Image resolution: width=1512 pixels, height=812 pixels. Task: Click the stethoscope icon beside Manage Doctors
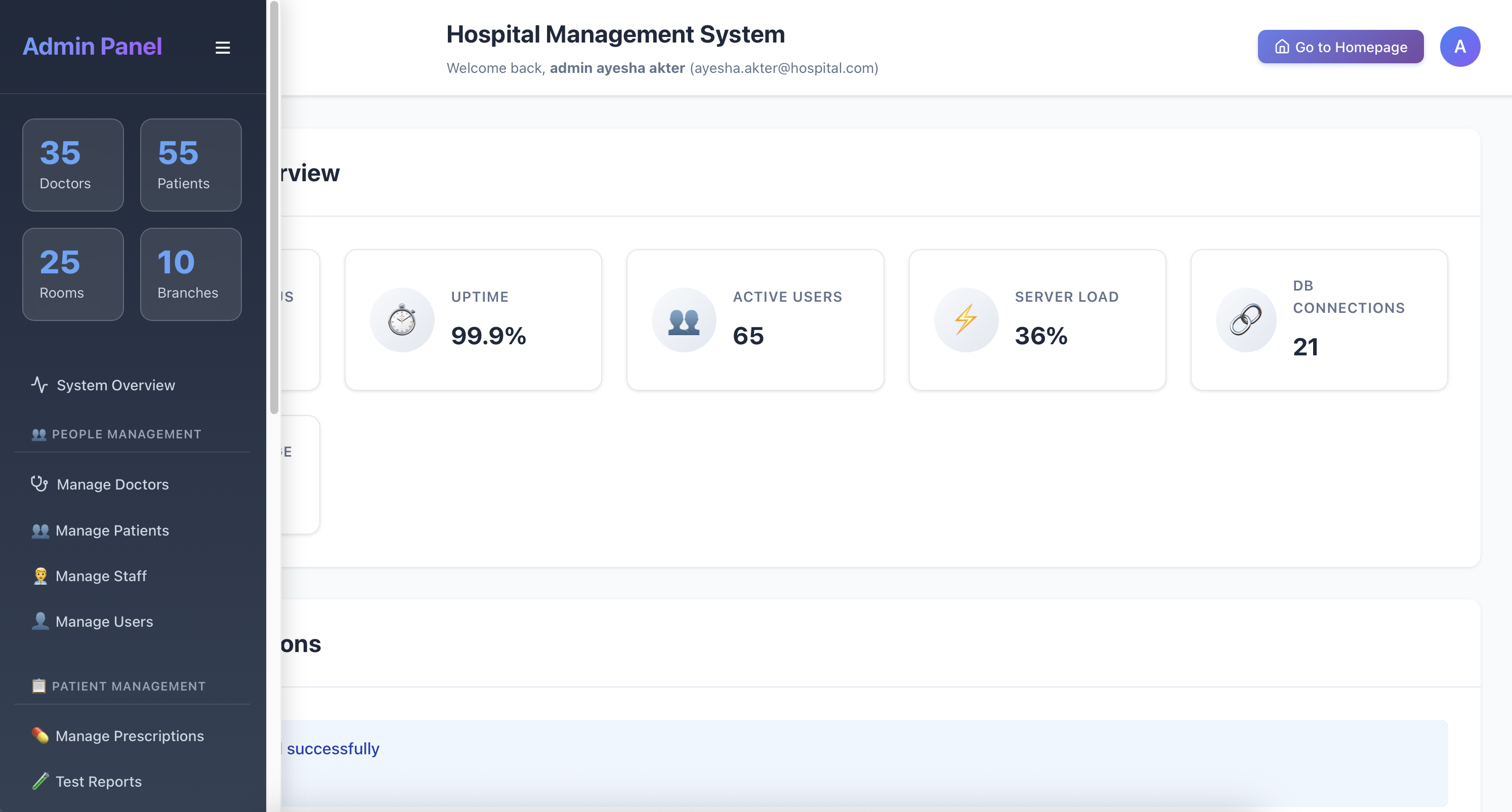pos(39,484)
